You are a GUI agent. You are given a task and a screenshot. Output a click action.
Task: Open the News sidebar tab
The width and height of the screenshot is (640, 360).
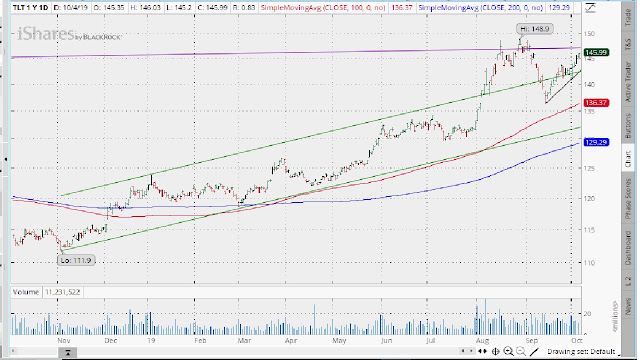[x=629, y=306]
